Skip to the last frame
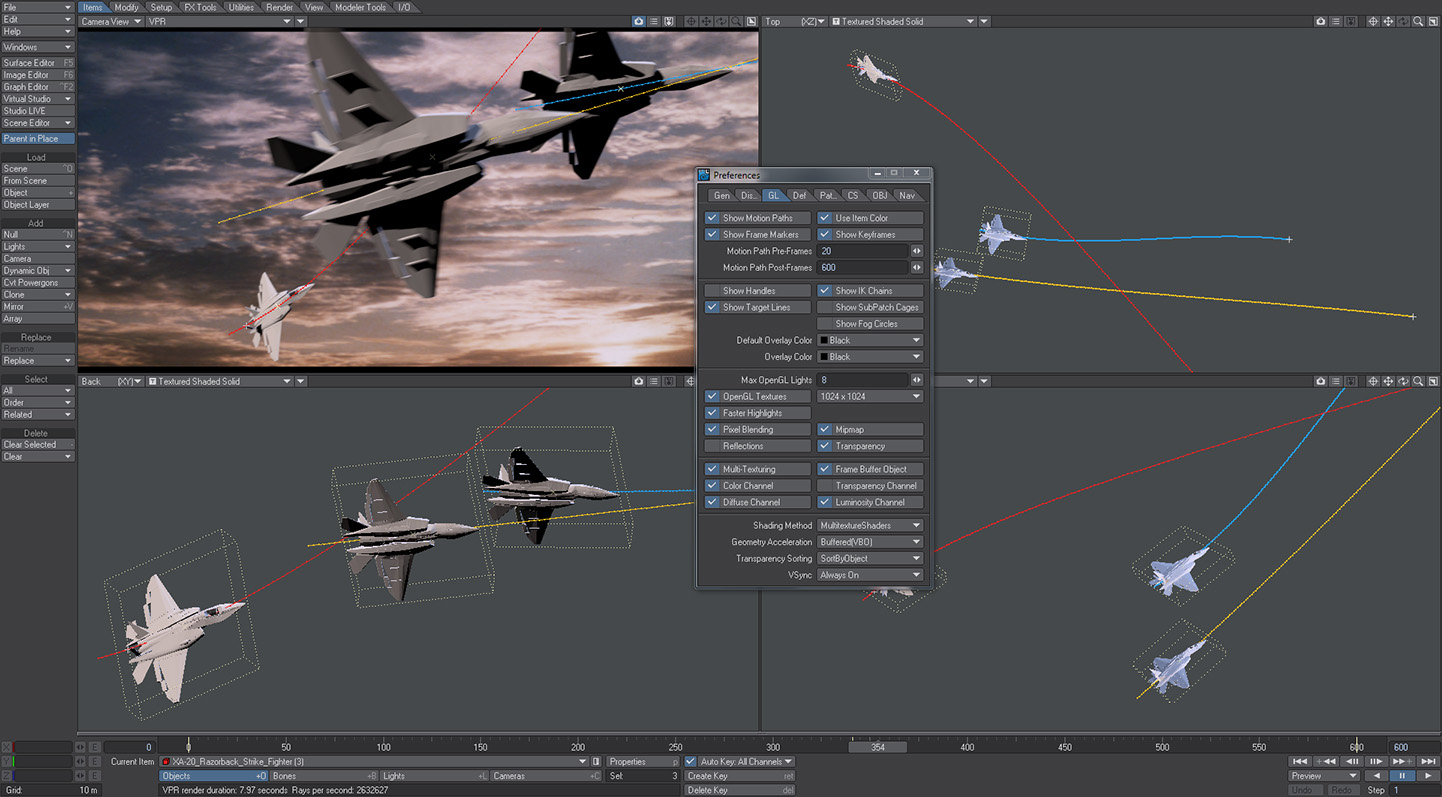 pos(1428,762)
